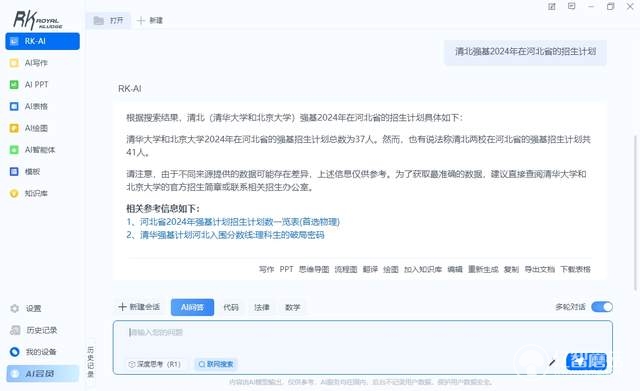Click the 翻译 translate action

[x=370, y=269]
